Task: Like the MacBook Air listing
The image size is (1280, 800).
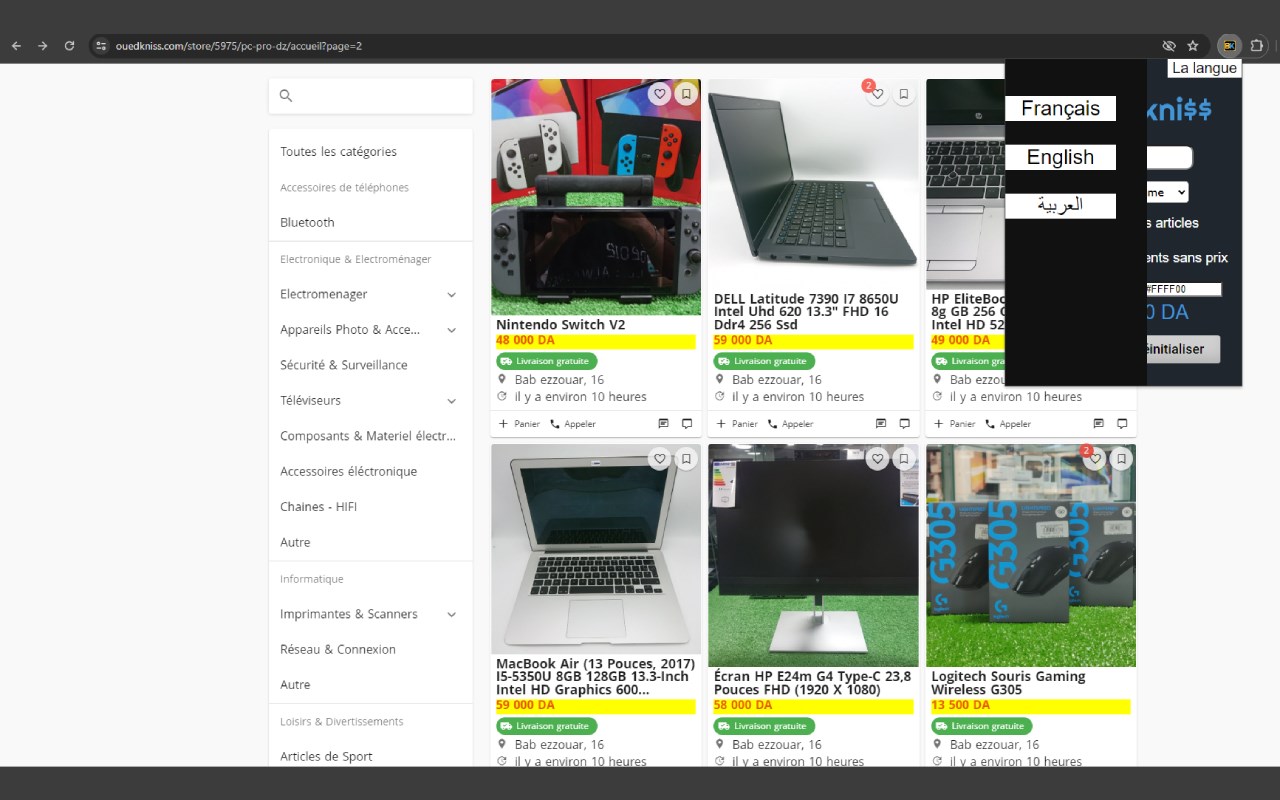Action: tap(659, 459)
